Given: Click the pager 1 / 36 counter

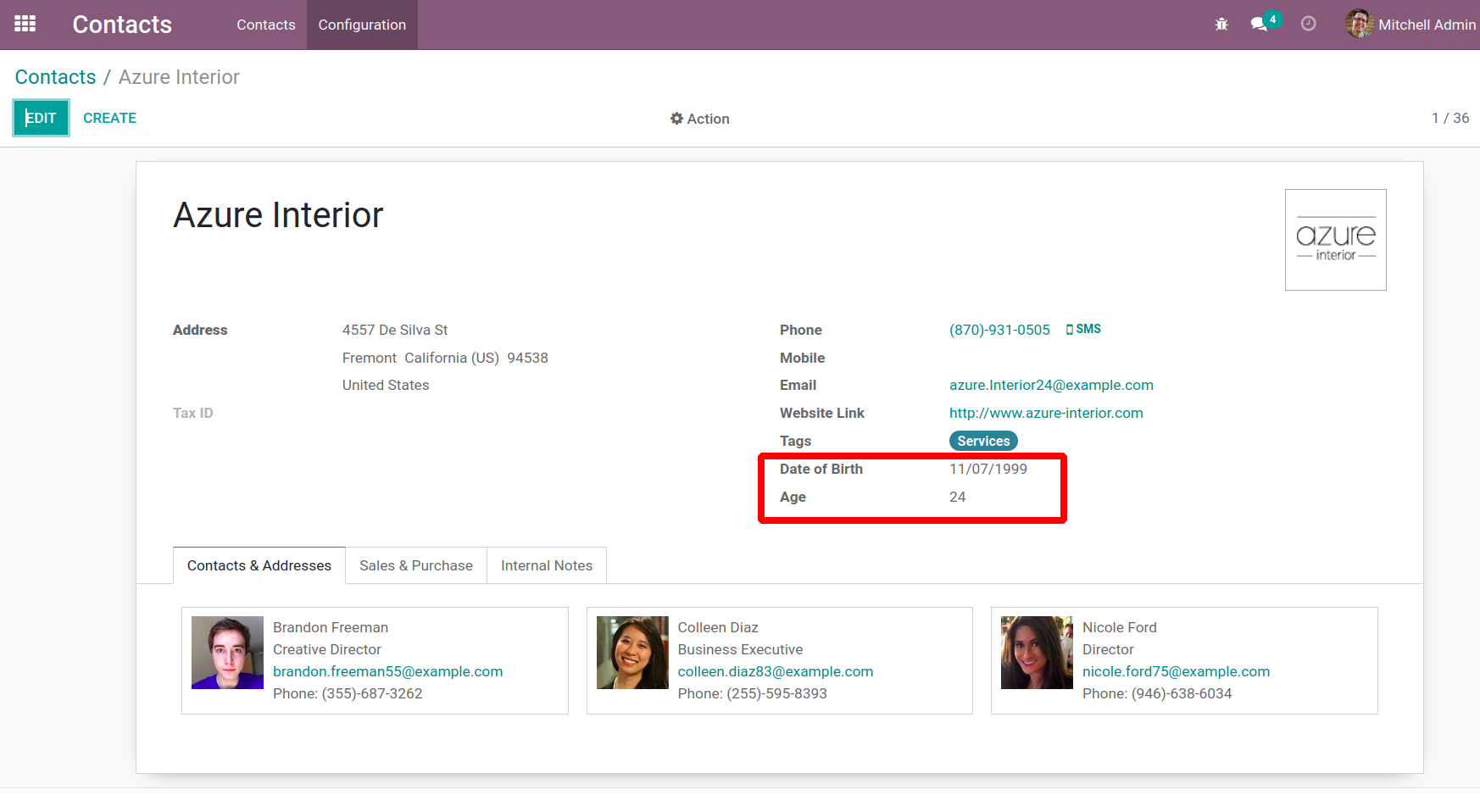Looking at the screenshot, I should point(1450,118).
